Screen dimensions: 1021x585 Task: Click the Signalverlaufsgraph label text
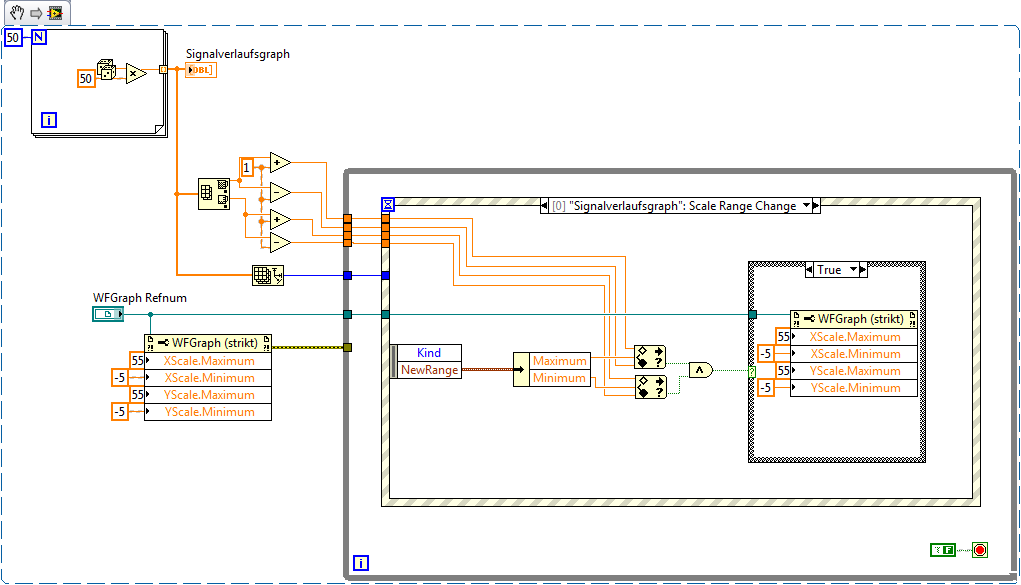point(238,53)
